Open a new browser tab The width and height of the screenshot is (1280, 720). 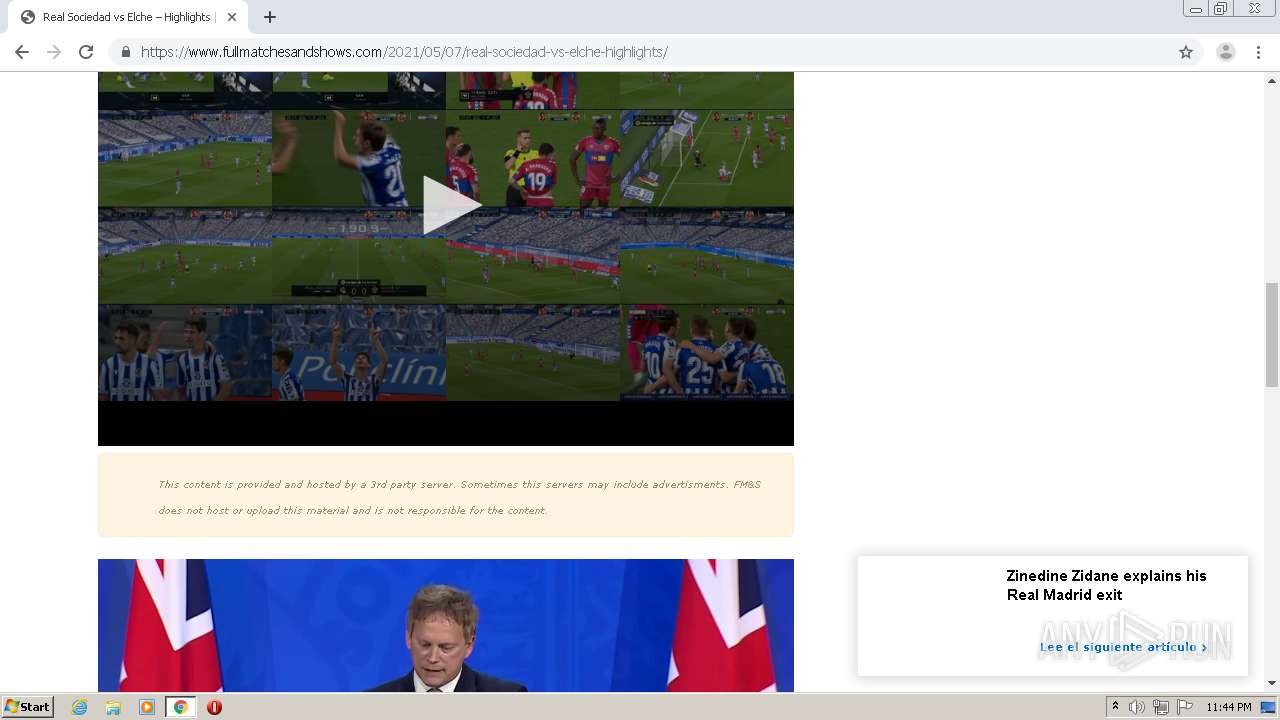coord(270,17)
